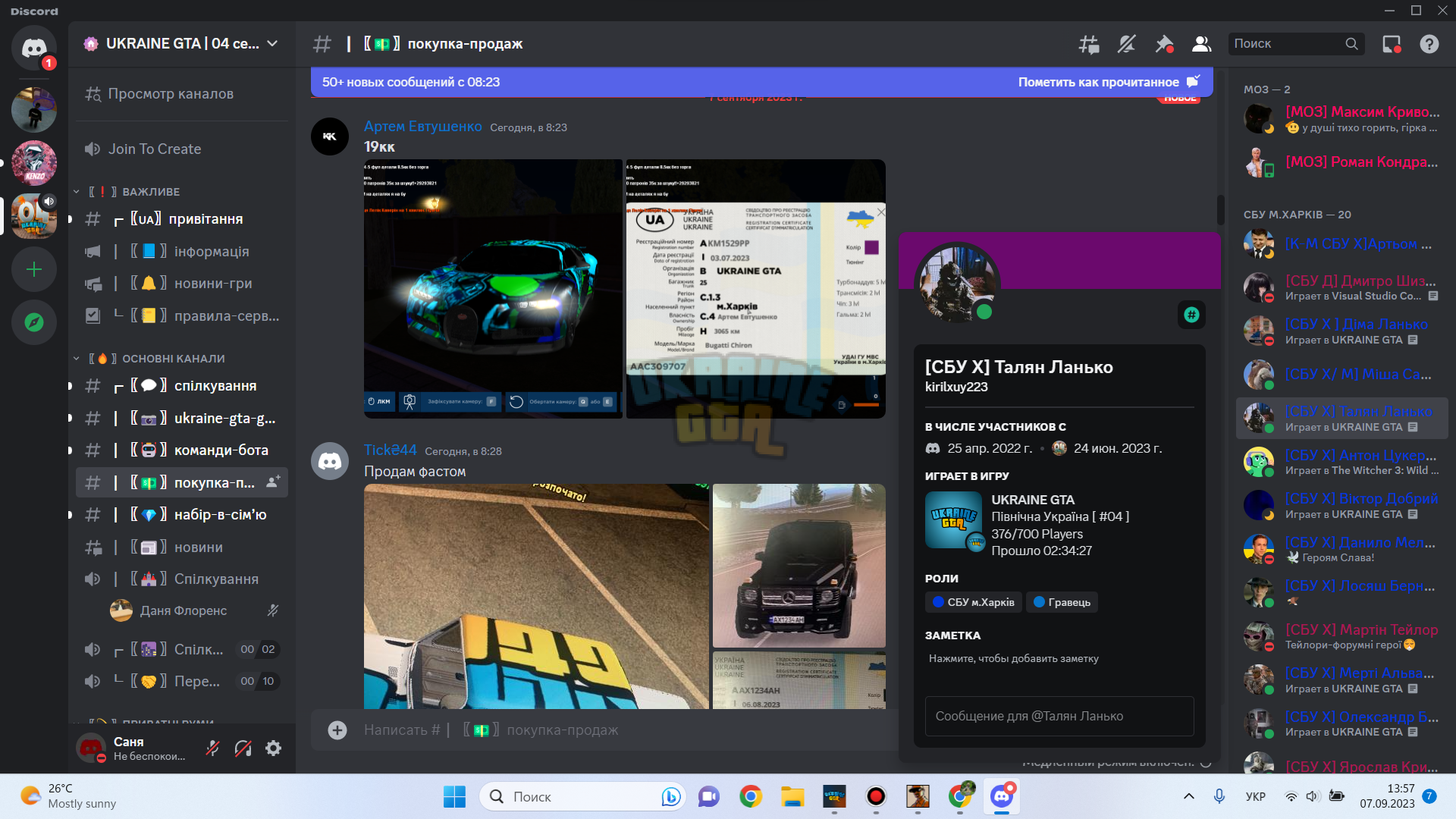1456x819 pixels.
Task: Click the Windows taskbar search box
Action: [x=583, y=796]
